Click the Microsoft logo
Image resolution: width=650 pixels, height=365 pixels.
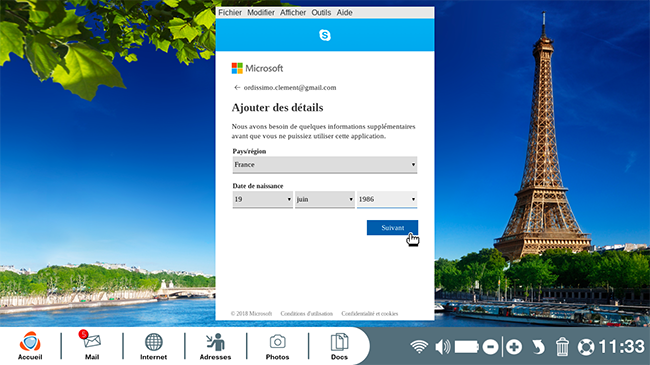click(257, 68)
